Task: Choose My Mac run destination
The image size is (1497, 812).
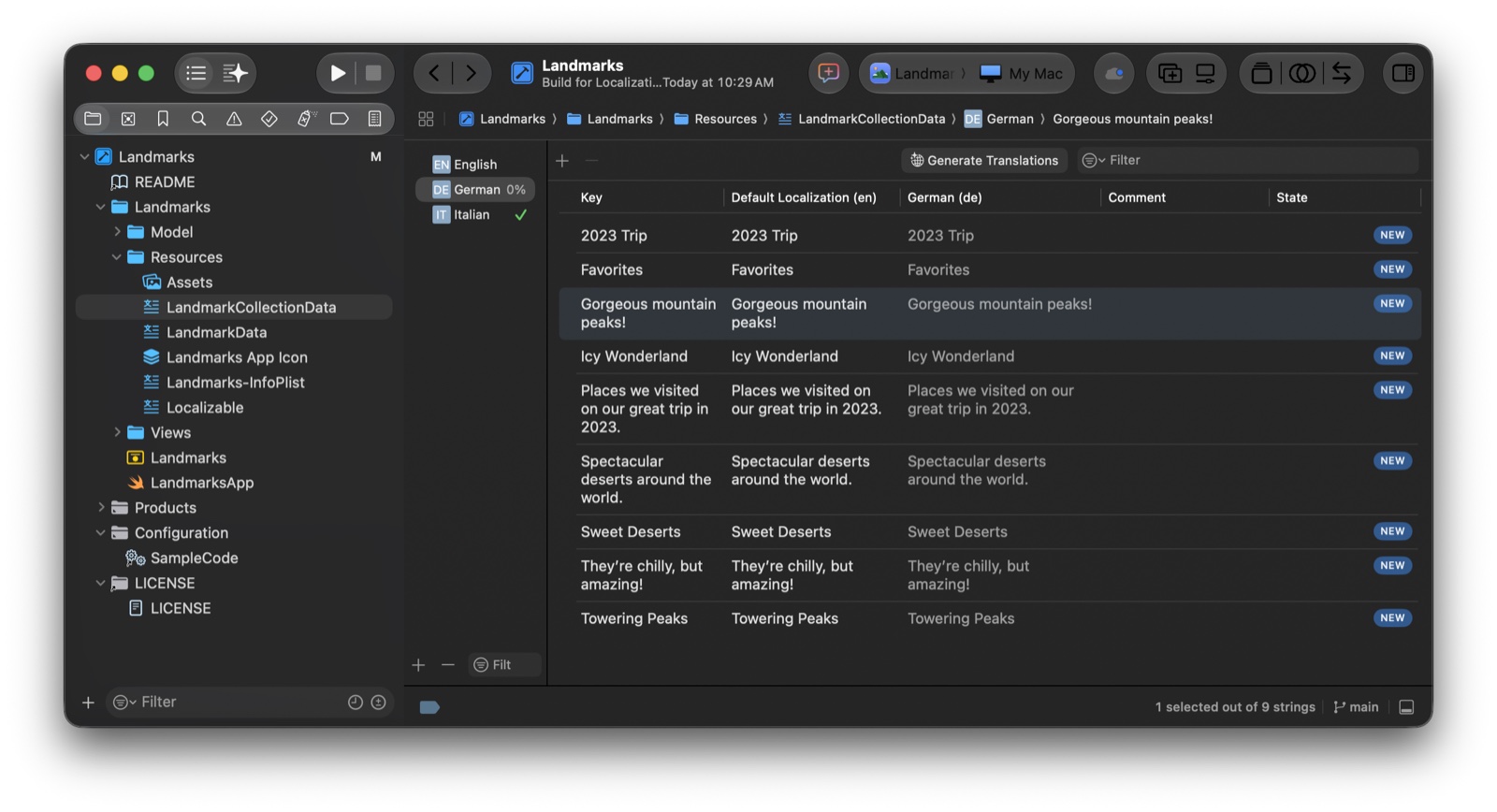Action: 1021,73
